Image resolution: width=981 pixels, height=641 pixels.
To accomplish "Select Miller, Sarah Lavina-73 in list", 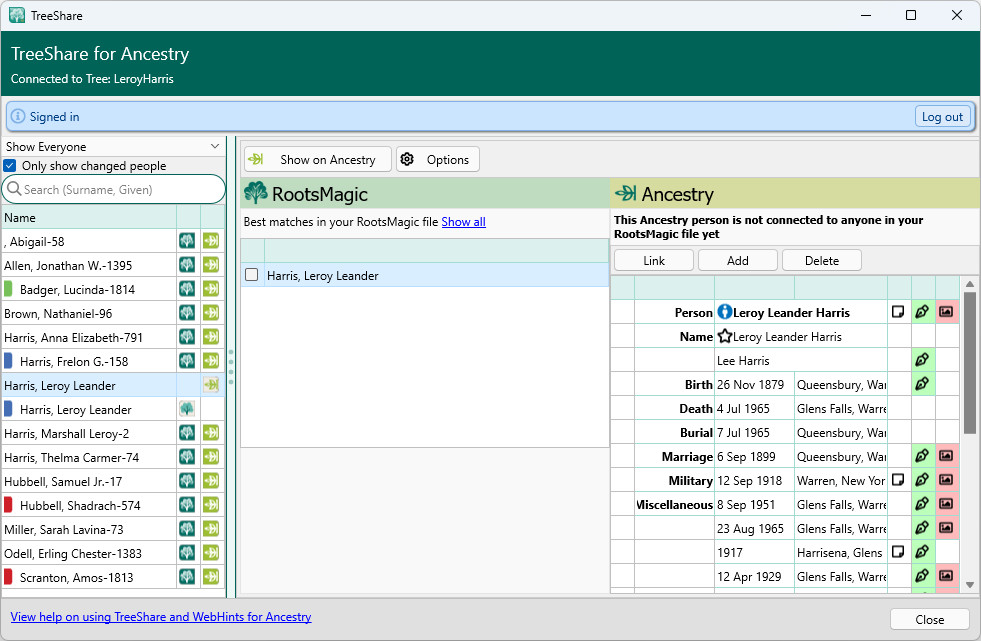I will [64, 530].
